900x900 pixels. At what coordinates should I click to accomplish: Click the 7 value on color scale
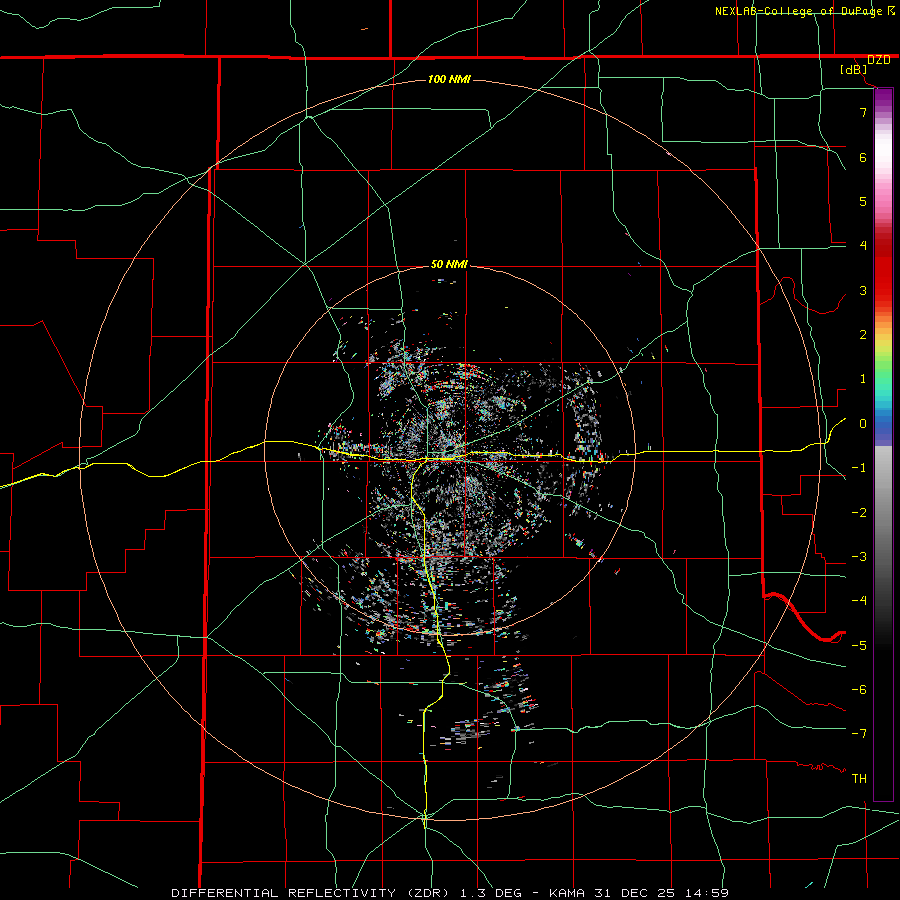[863, 112]
